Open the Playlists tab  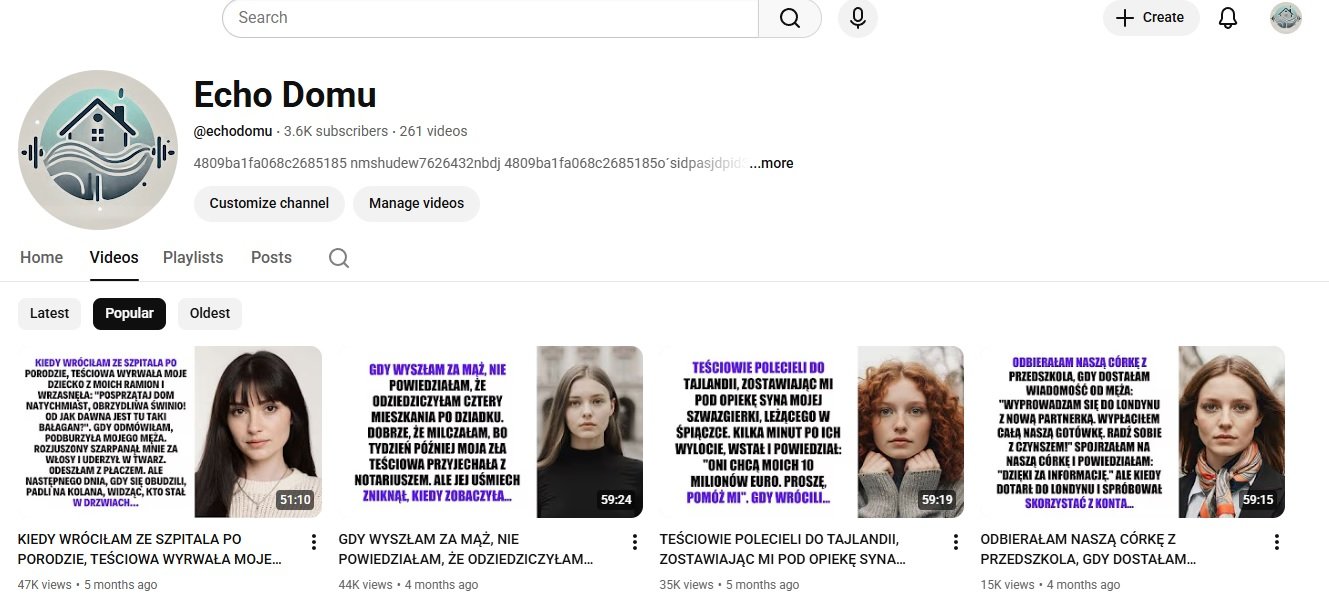pos(193,257)
